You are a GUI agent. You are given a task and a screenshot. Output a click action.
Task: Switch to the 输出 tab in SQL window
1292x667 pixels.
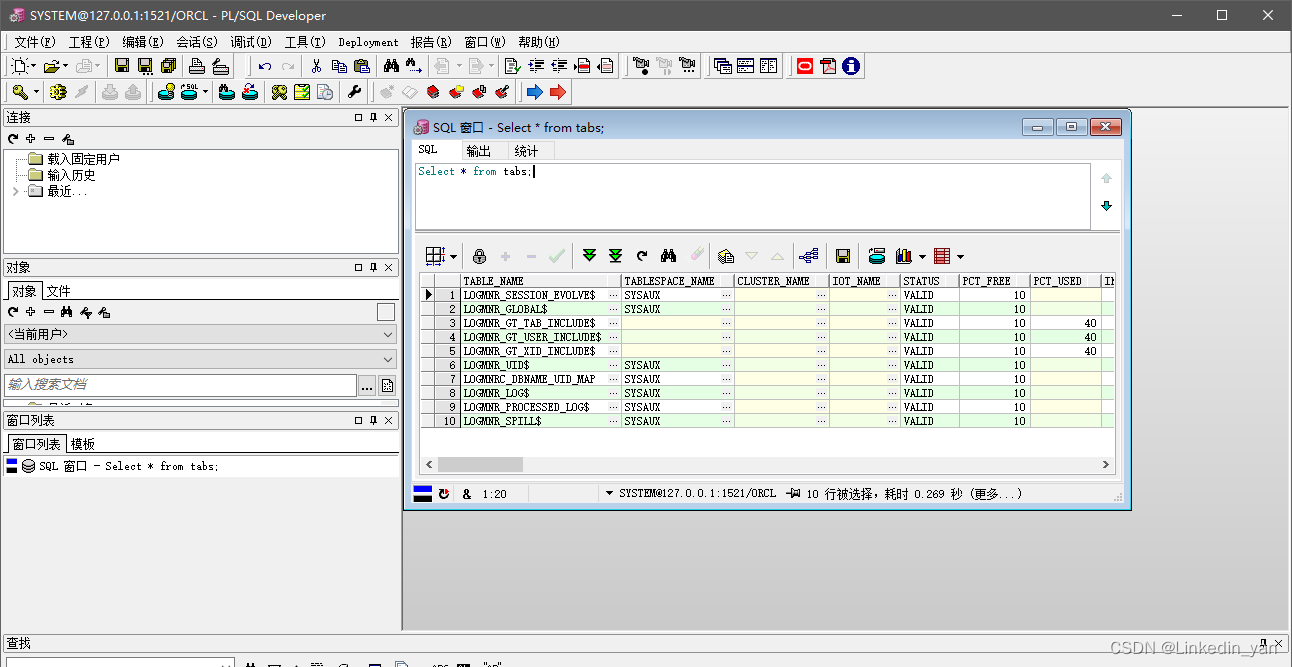click(479, 151)
